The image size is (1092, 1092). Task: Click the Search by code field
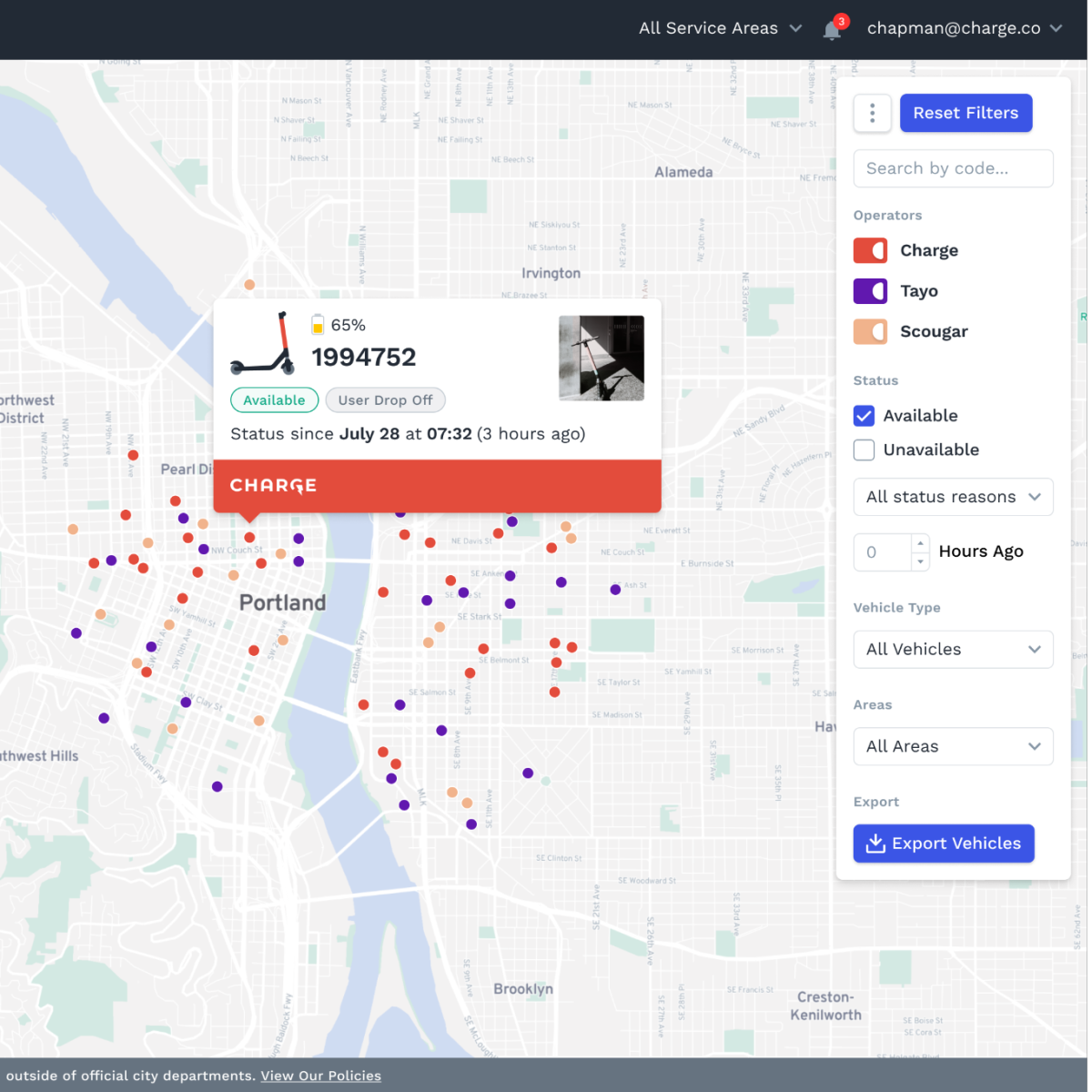[953, 168]
